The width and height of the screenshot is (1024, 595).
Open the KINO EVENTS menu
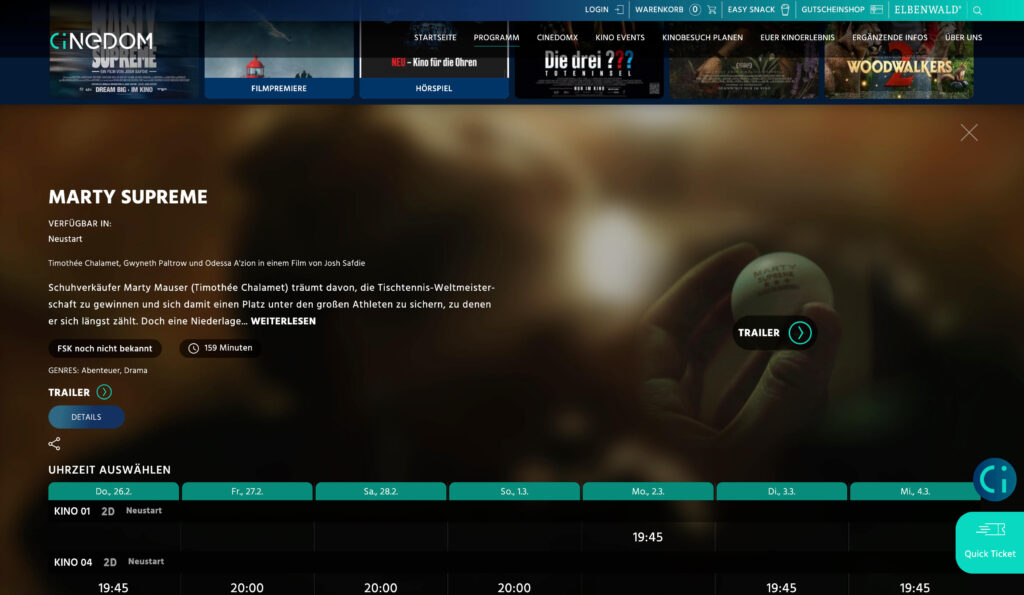click(620, 38)
